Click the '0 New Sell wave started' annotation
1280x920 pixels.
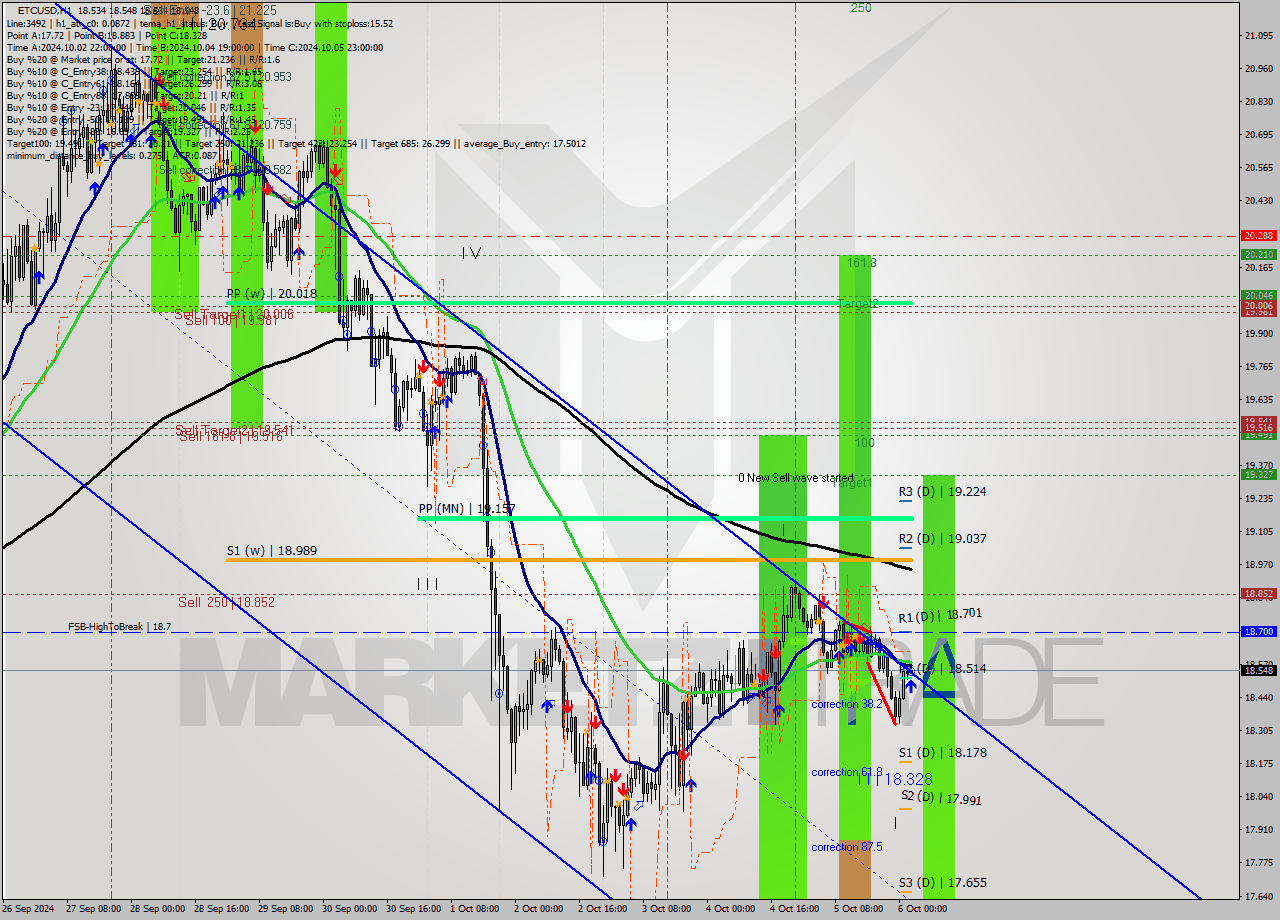click(x=796, y=478)
